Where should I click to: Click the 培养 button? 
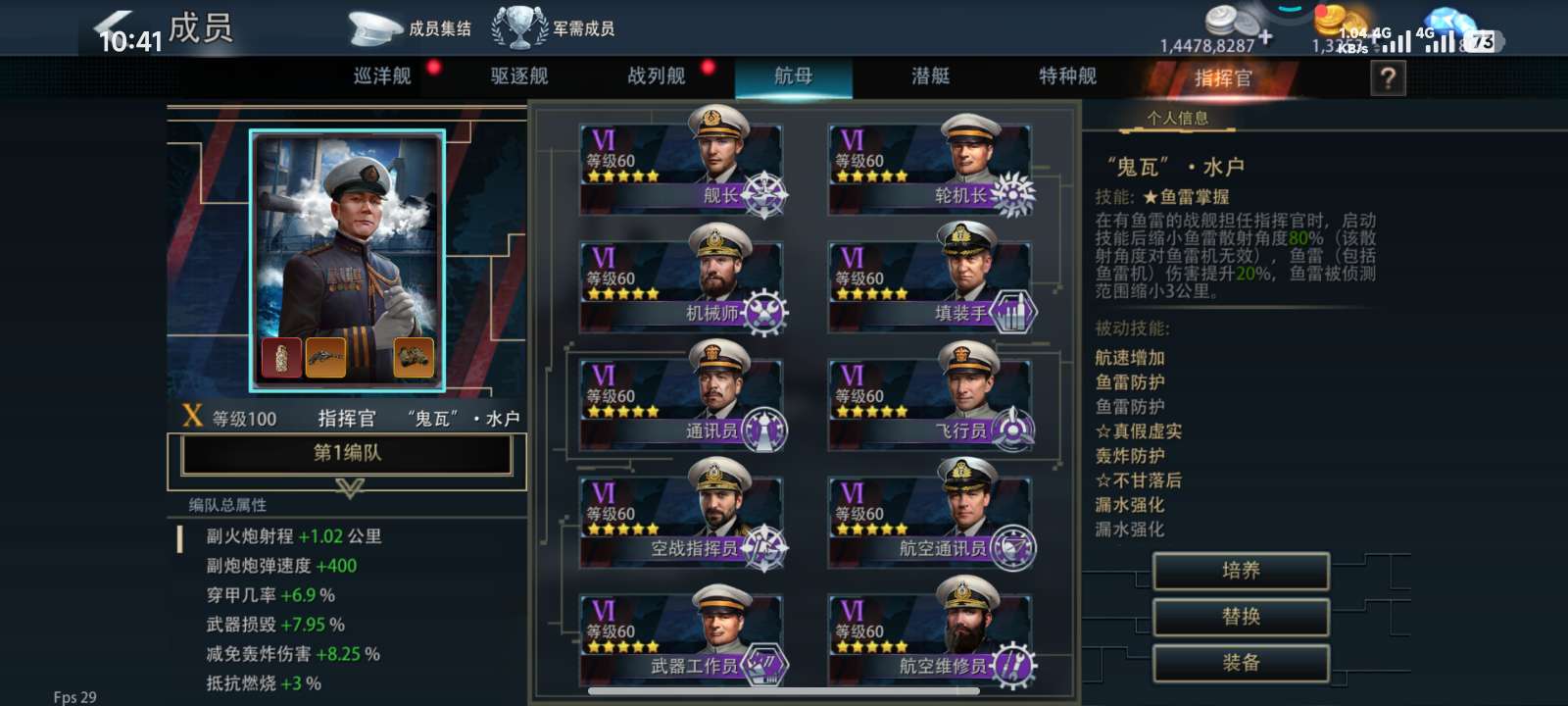[x=1241, y=571]
